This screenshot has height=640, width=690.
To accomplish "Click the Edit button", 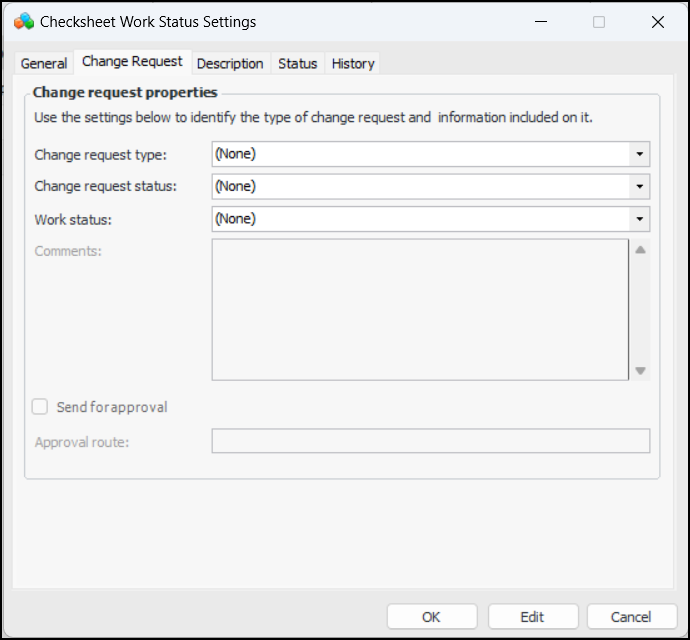I will (532, 617).
